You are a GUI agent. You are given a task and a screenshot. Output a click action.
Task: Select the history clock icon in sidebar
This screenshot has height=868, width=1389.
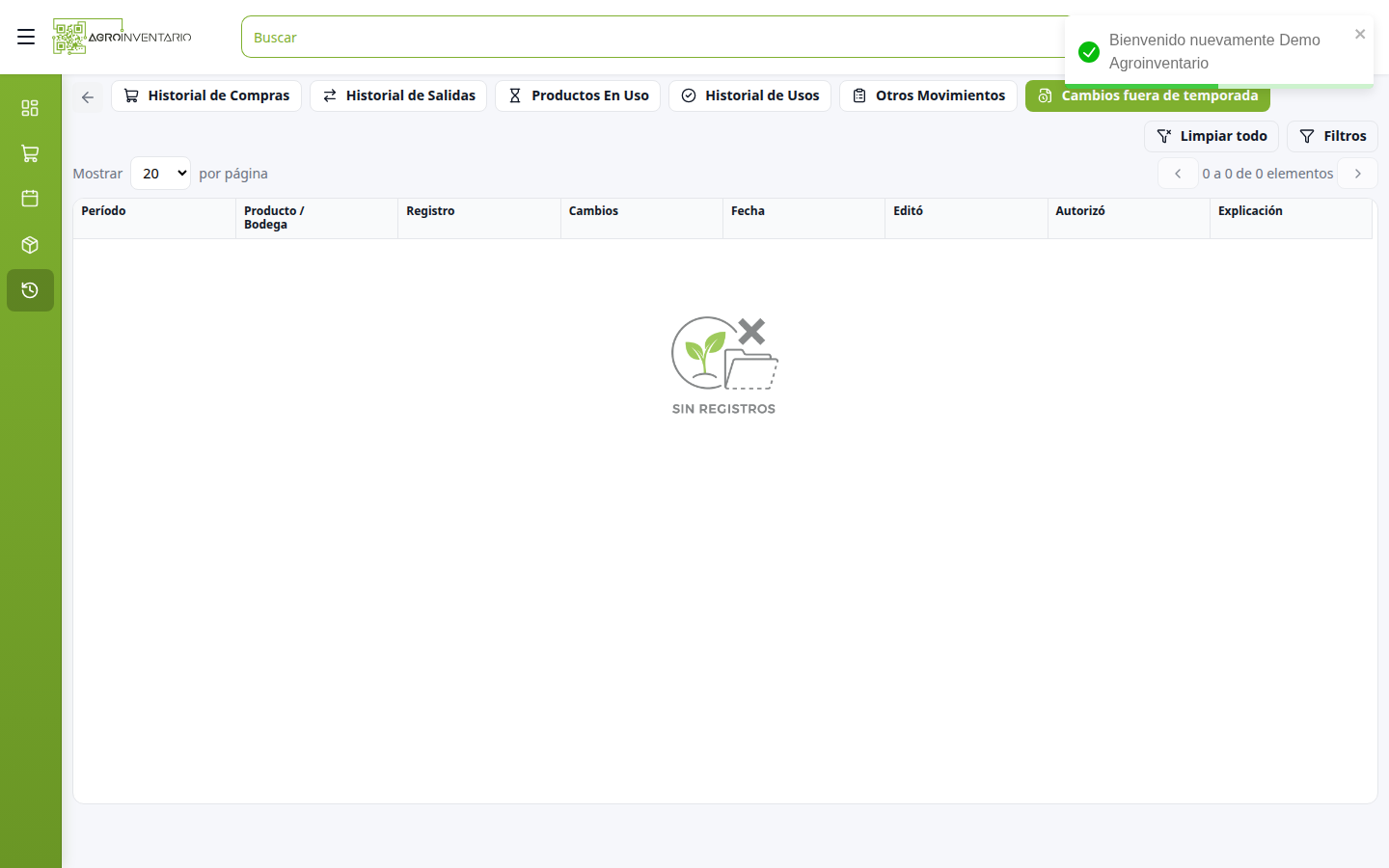(30, 290)
